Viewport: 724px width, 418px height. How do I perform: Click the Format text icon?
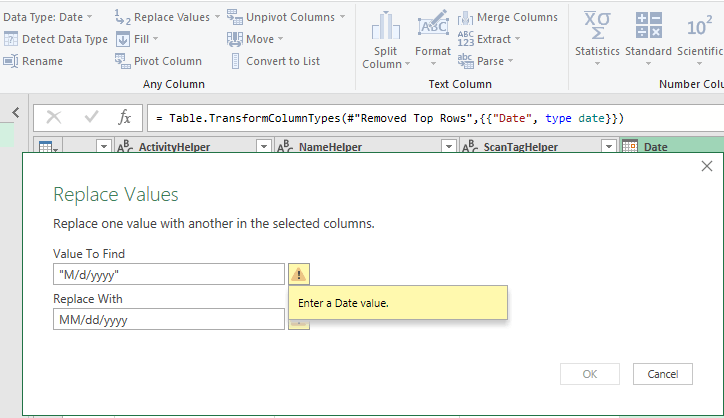[x=433, y=25]
